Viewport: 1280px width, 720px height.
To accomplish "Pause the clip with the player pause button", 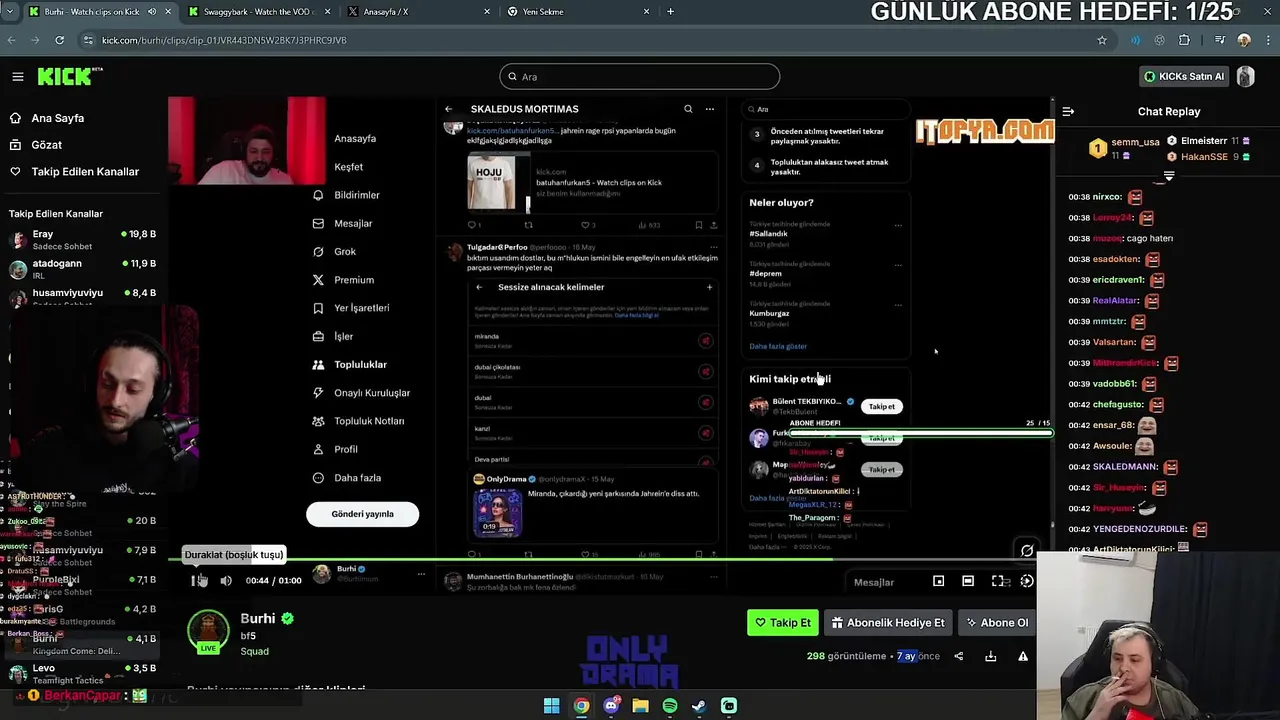I will [197, 580].
